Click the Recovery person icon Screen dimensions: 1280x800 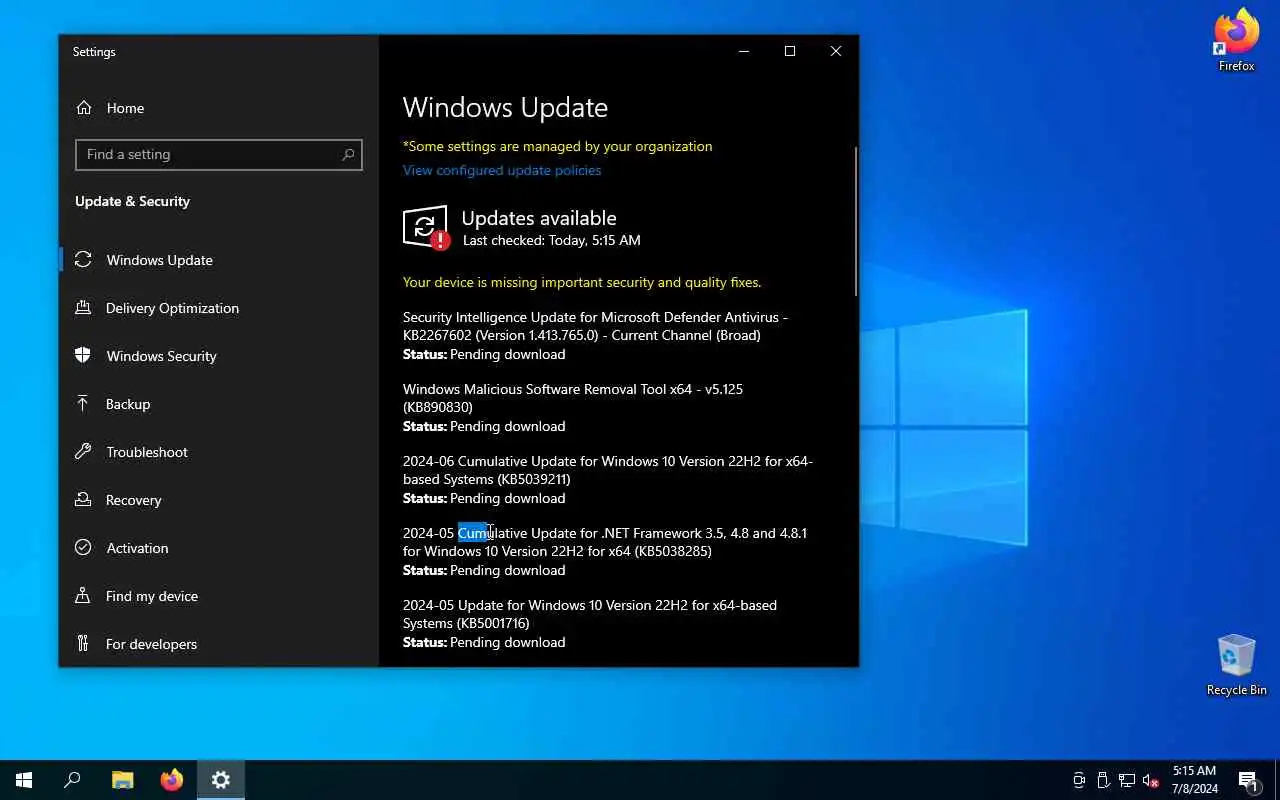click(x=84, y=500)
